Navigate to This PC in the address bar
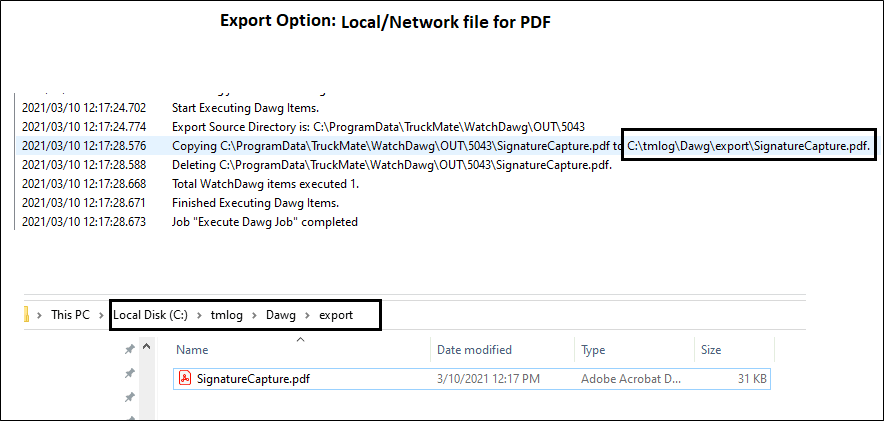This screenshot has height=421, width=884. click(69, 315)
